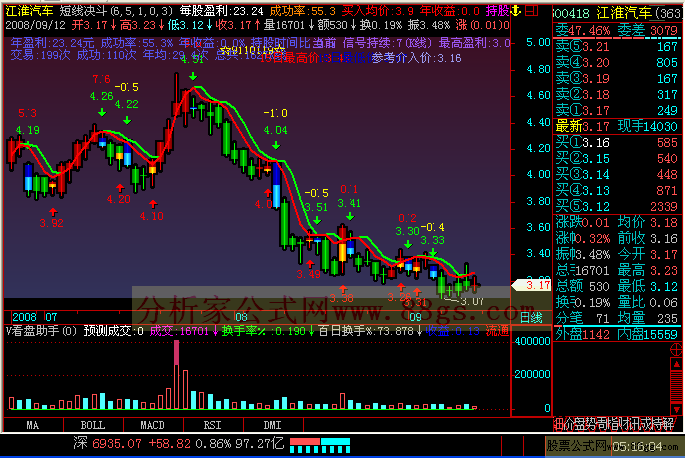
Task: Click the 前收 3.16 value
Action: [x=647, y=239]
